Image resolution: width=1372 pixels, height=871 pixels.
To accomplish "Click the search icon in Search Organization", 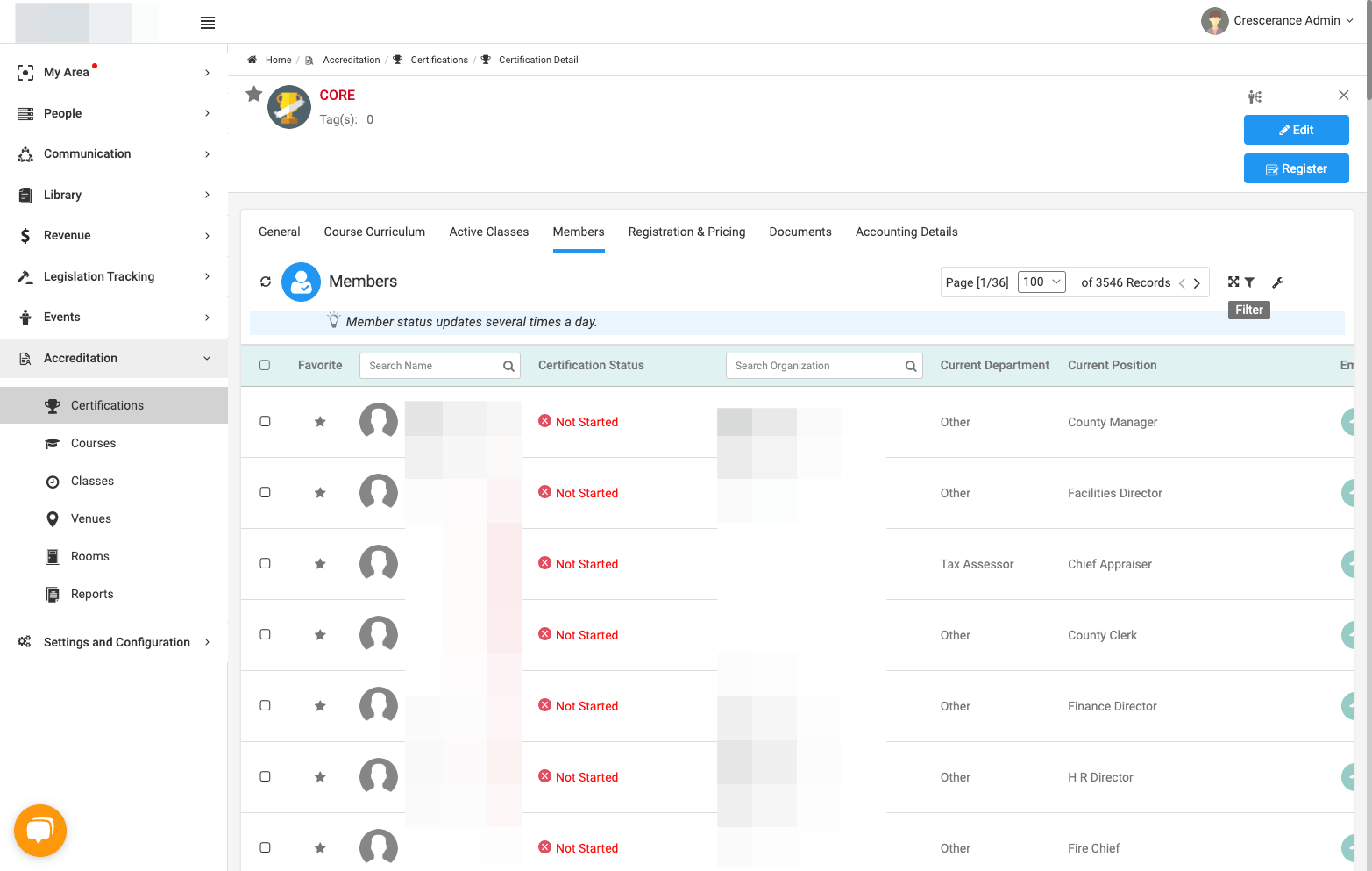I will pos(911,366).
